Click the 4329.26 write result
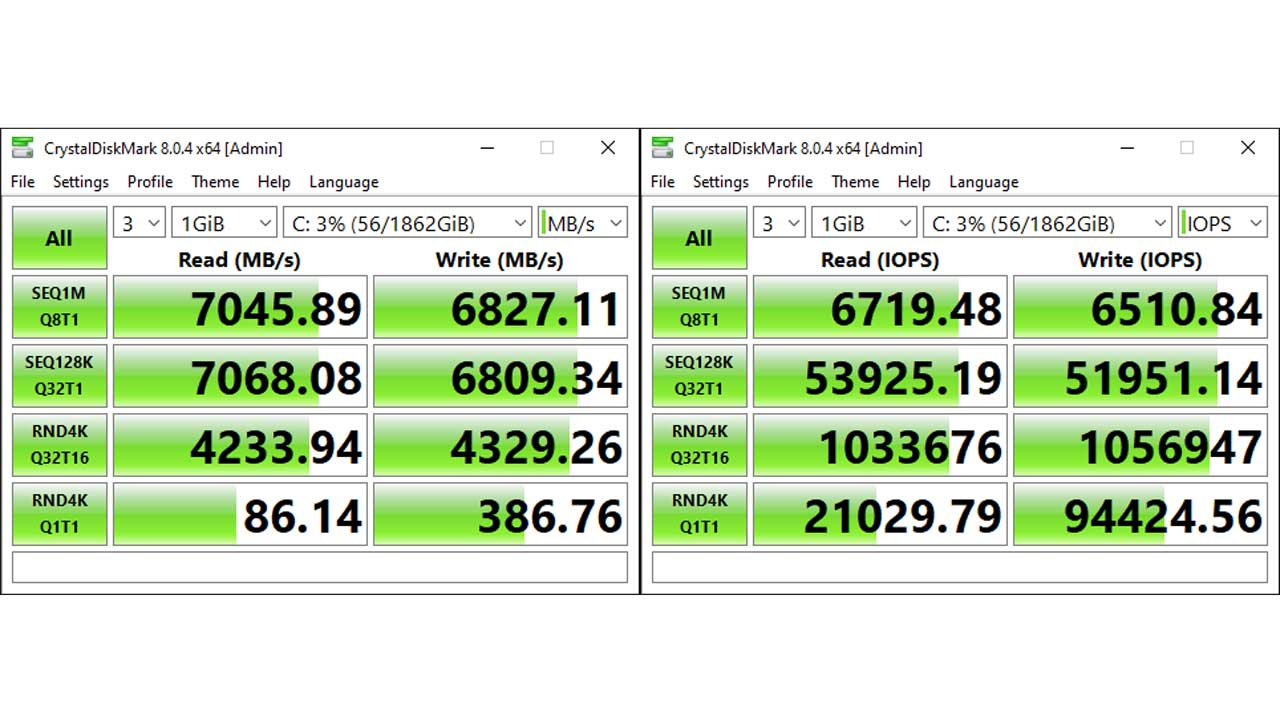 [500, 445]
